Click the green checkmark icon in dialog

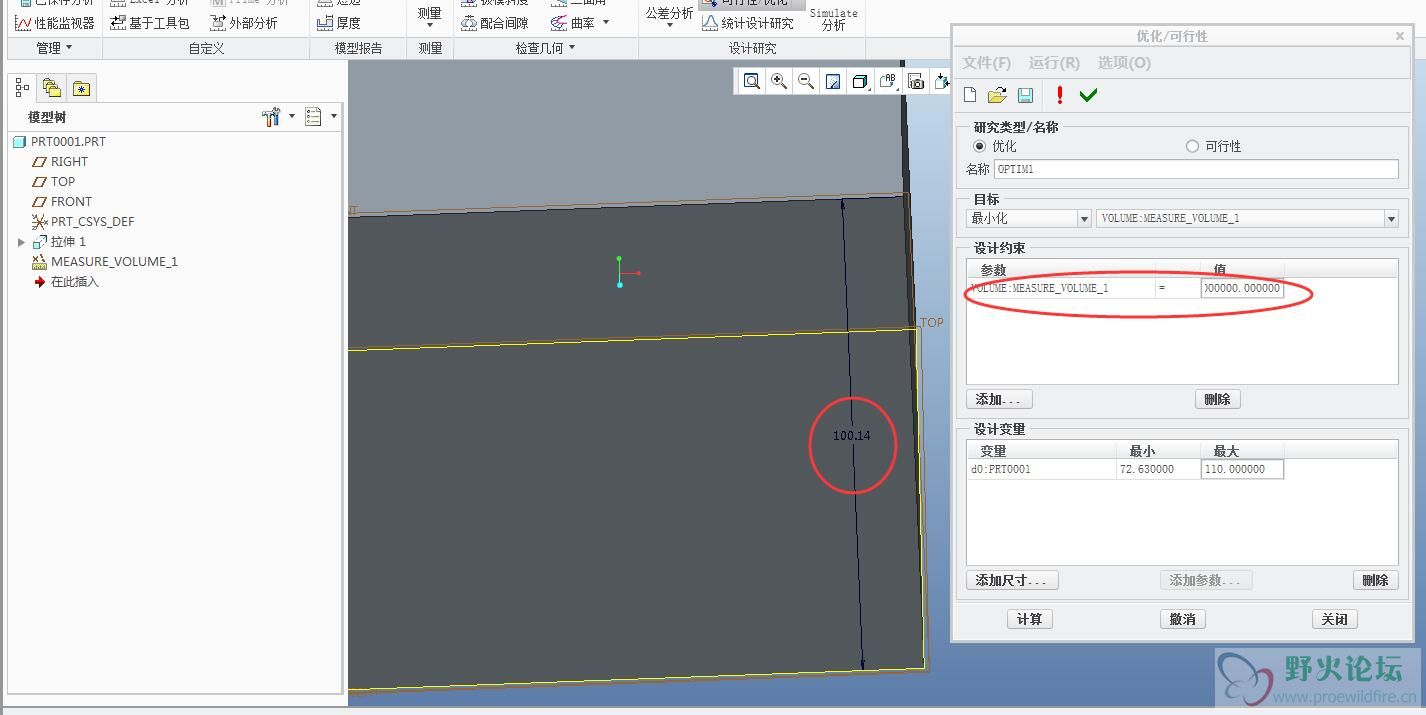[x=1088, y=95]
